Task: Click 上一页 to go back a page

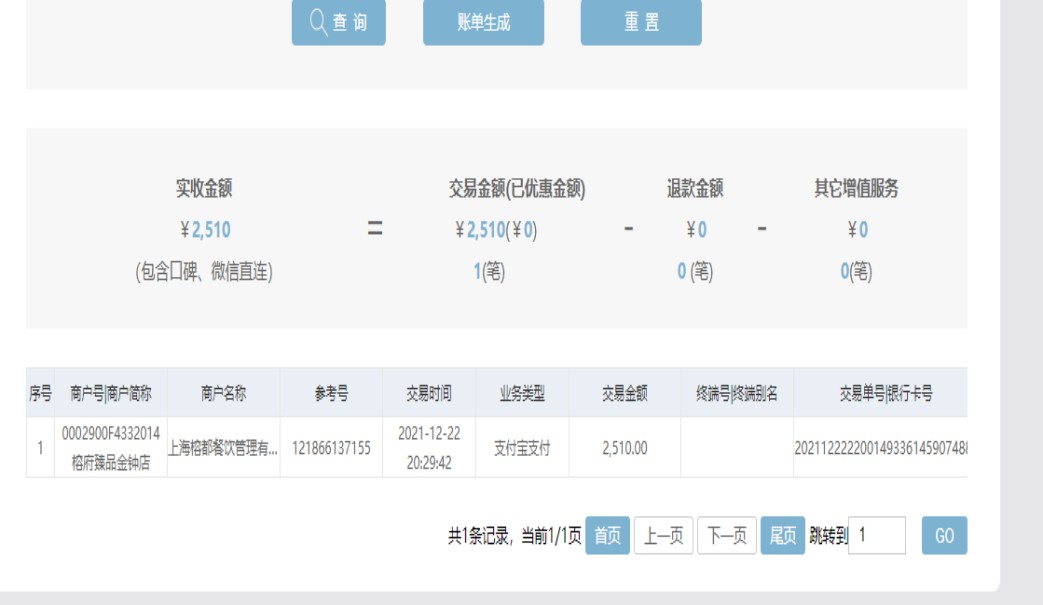Action: click(663, 536)
